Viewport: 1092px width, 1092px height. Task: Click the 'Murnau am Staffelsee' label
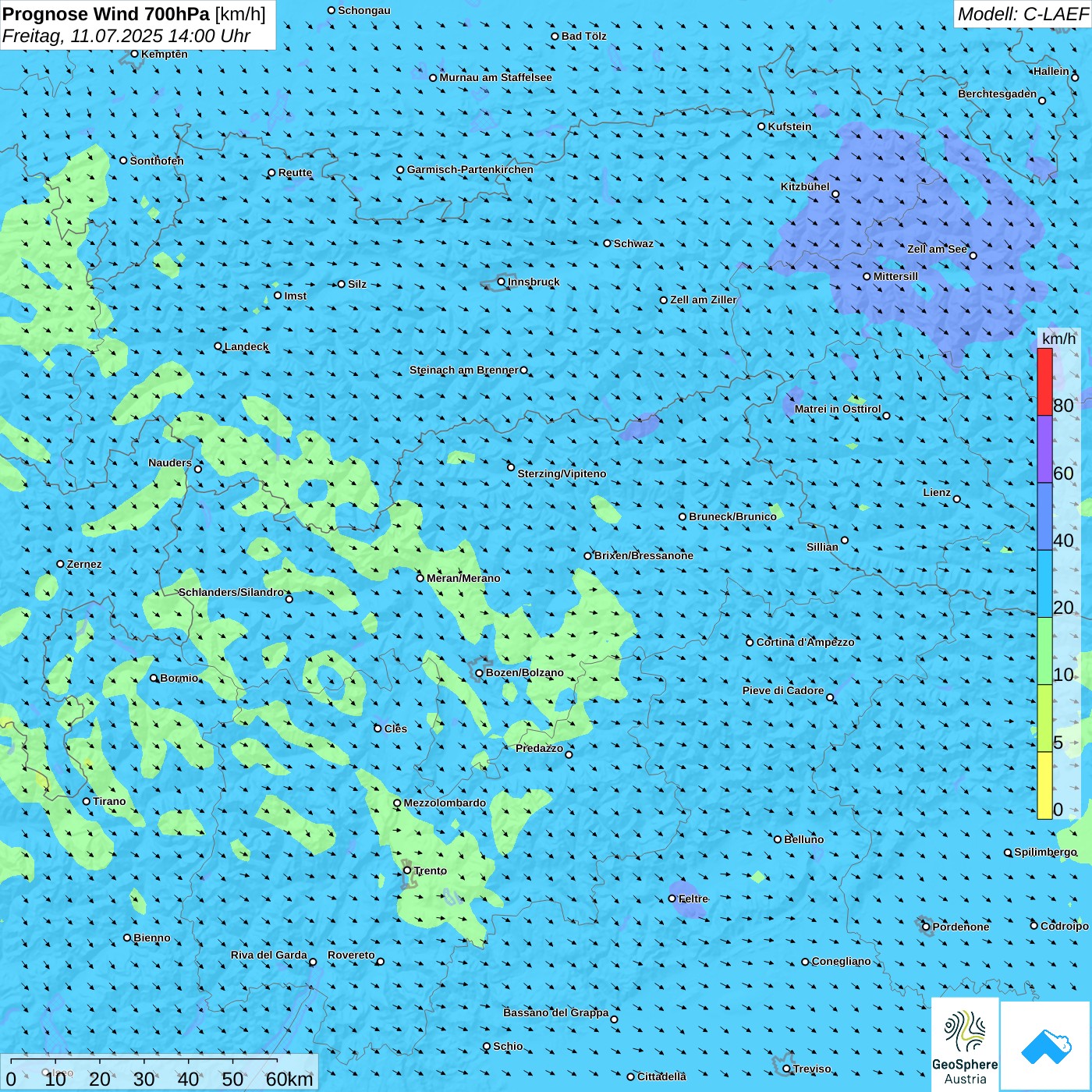(x=495, y=77)
